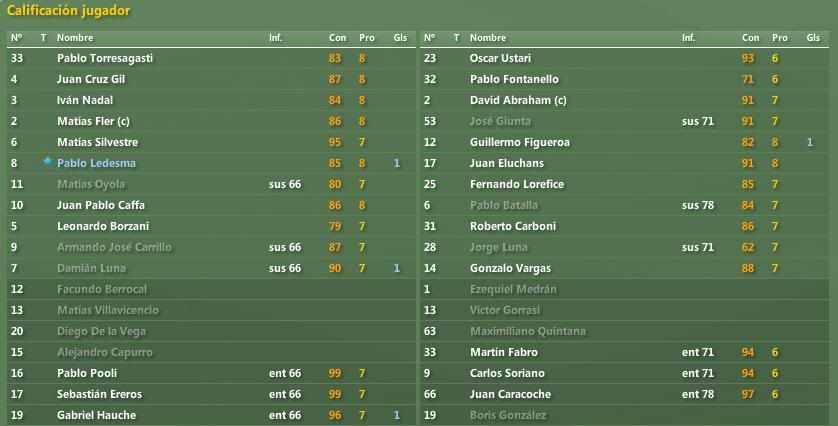This screenshot has width=838, height=426.
Task: Click the Calificación jugador panel title
Action: (x=68, y=11)
